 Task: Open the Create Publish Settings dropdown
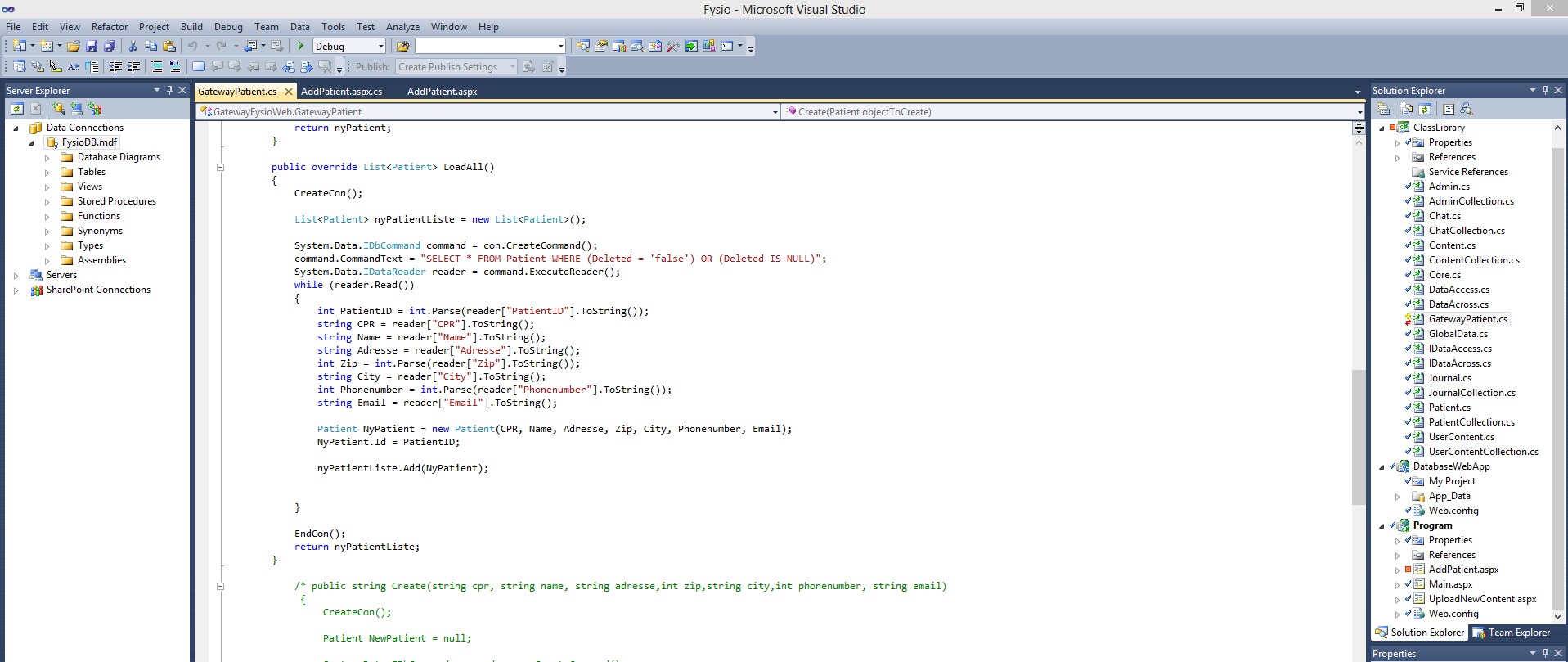513,67
